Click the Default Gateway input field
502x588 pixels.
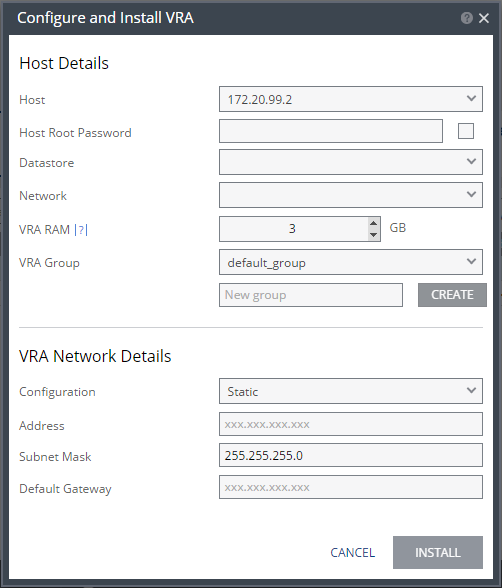coord(351,487)
